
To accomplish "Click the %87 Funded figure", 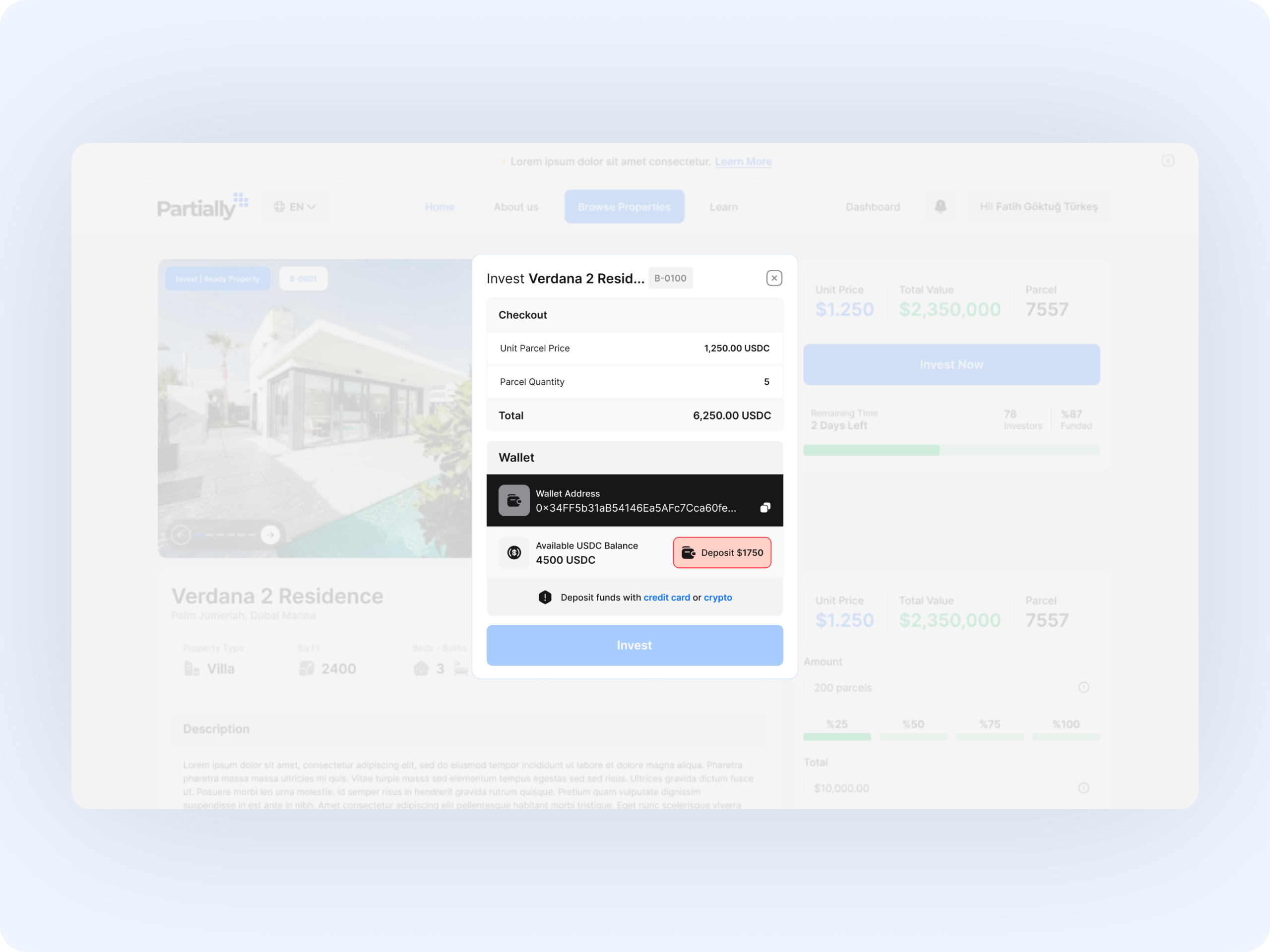I will pyautogui.click(x=1076, y=420).
